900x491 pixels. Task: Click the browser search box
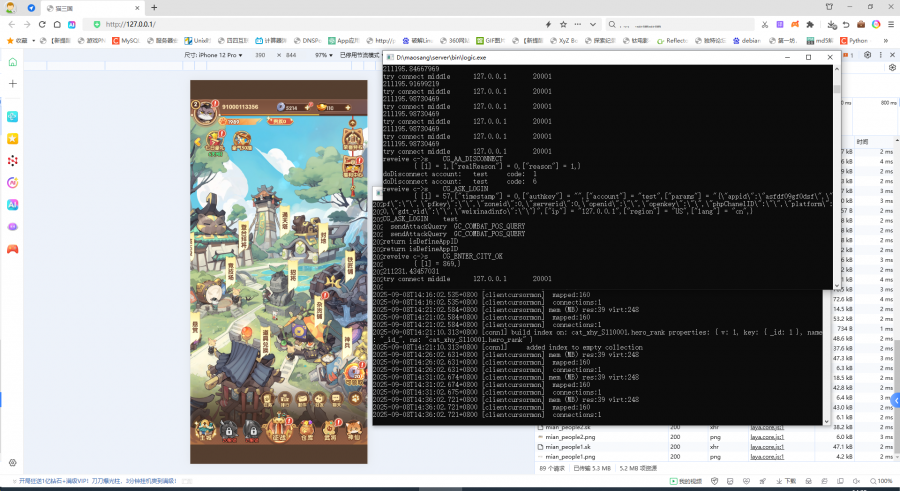coord(680,25)
